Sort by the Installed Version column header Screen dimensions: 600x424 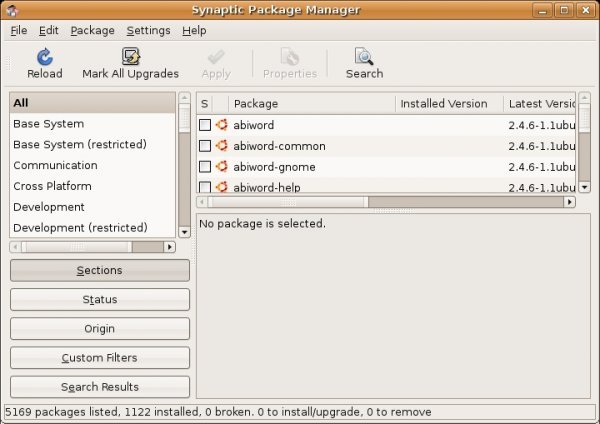[444, 104]
